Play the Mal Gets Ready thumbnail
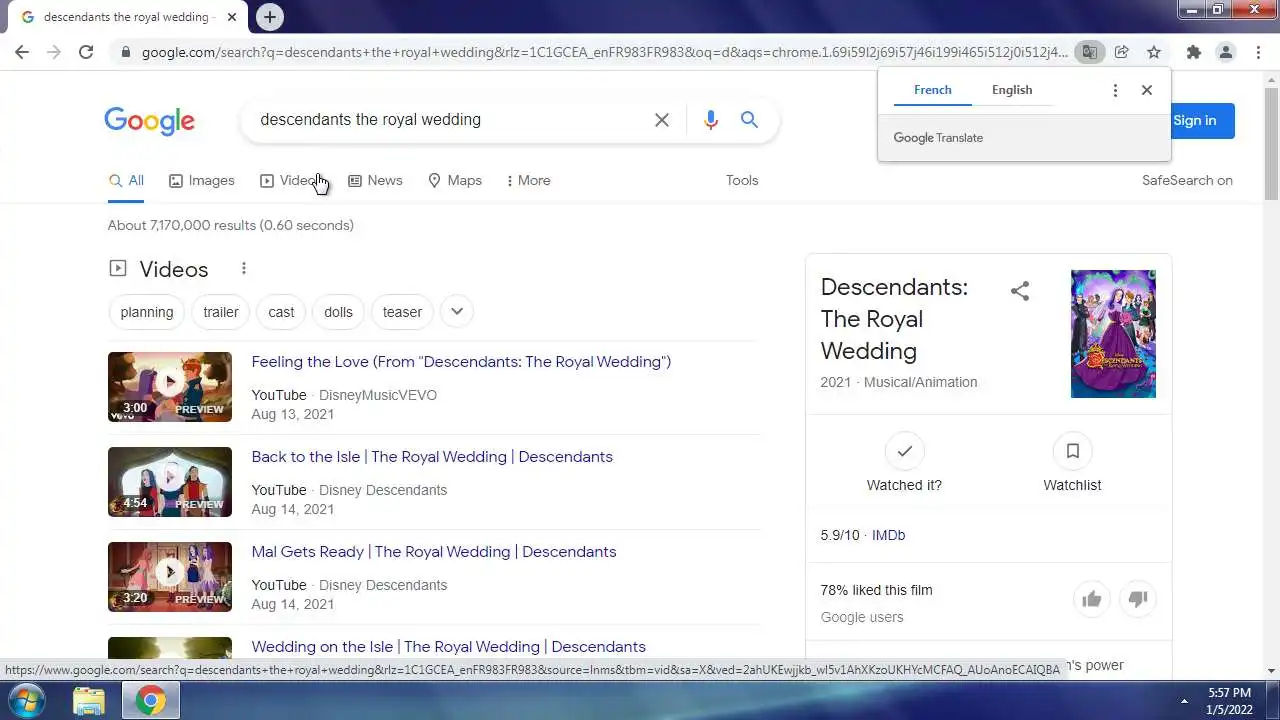Viewport: 1280px width, 720px height. (170, 577)
